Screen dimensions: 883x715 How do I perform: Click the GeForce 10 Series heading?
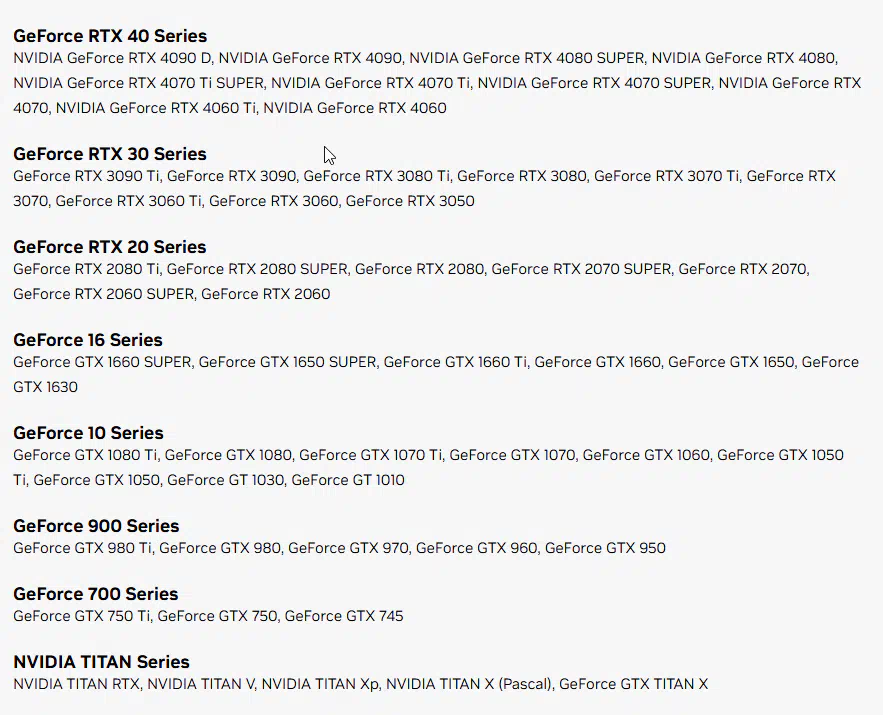tap(89, 433)
